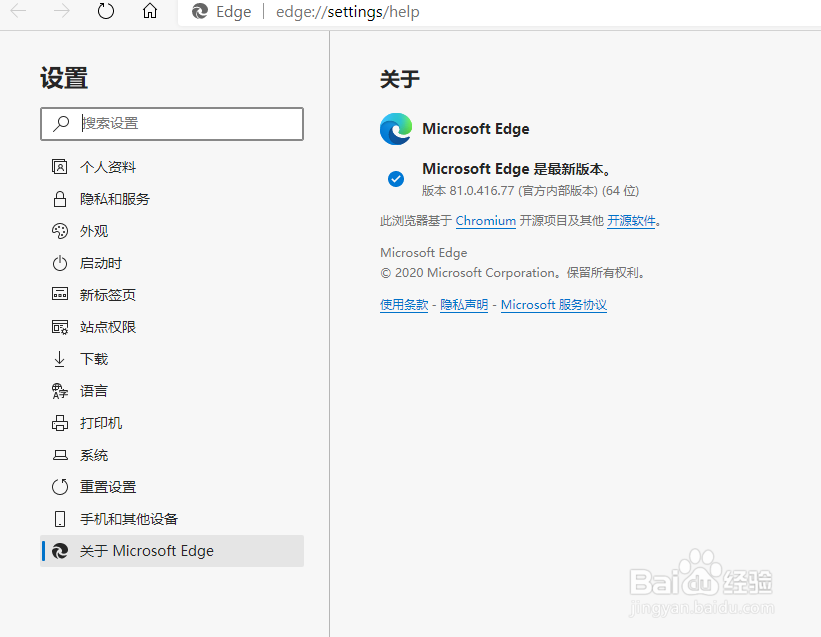Open the Chromium project link
Image resolution: width=821 pixels, height=637 pixels.
coord(485,221)
